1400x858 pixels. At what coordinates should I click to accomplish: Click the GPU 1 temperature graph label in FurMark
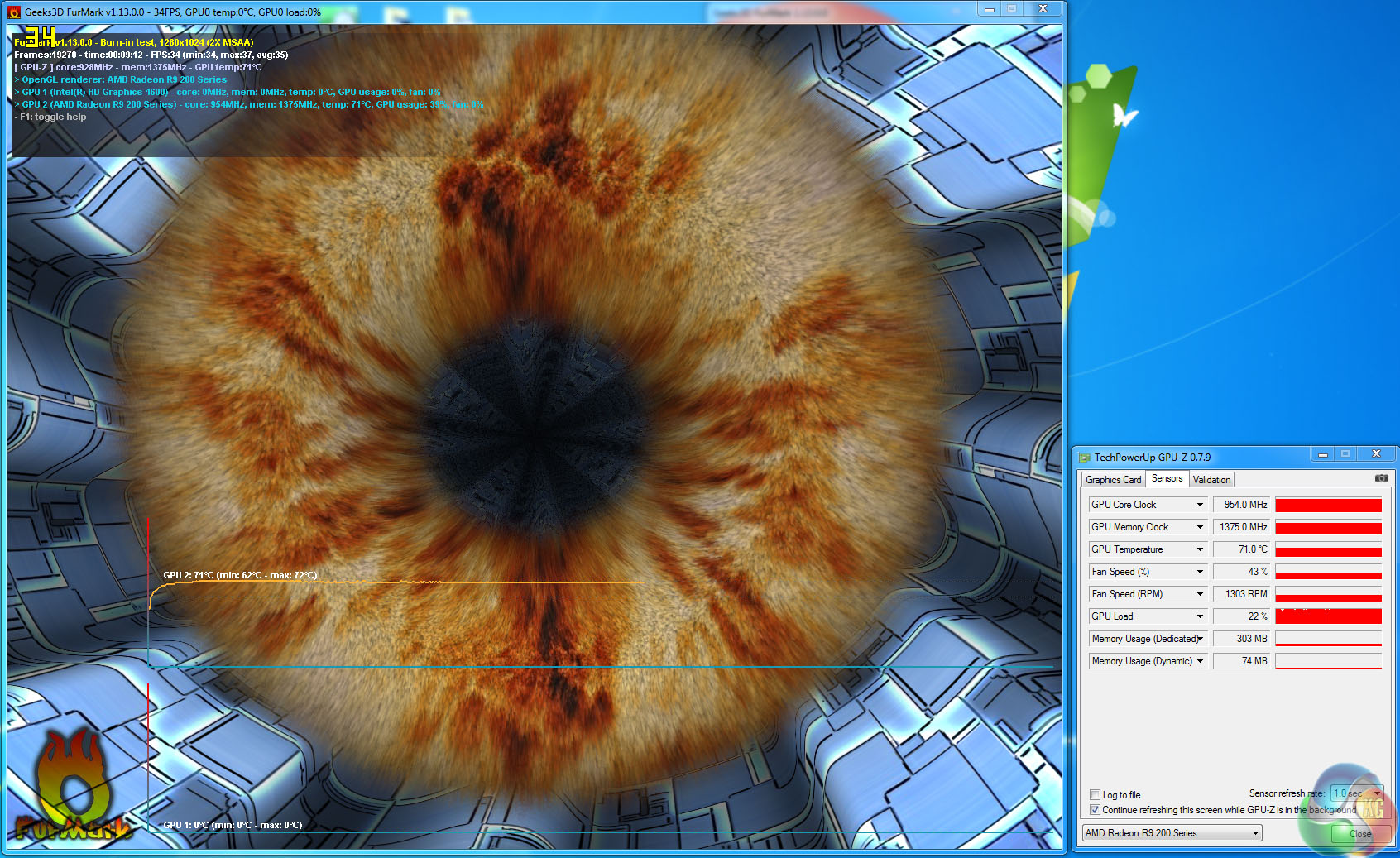(x=233, y=825)
